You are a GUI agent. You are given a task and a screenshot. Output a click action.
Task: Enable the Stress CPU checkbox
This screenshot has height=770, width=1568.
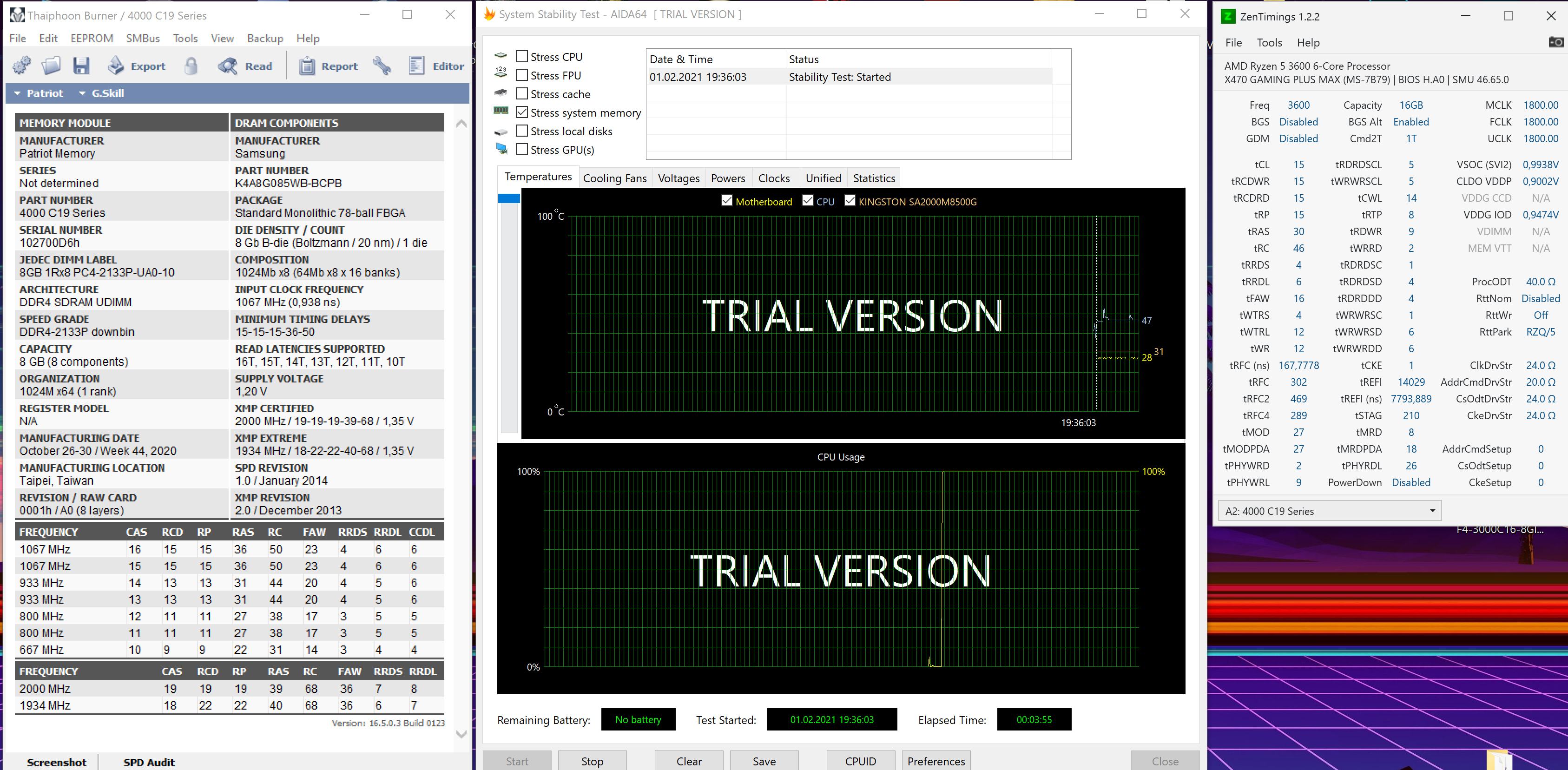[521, 57]
